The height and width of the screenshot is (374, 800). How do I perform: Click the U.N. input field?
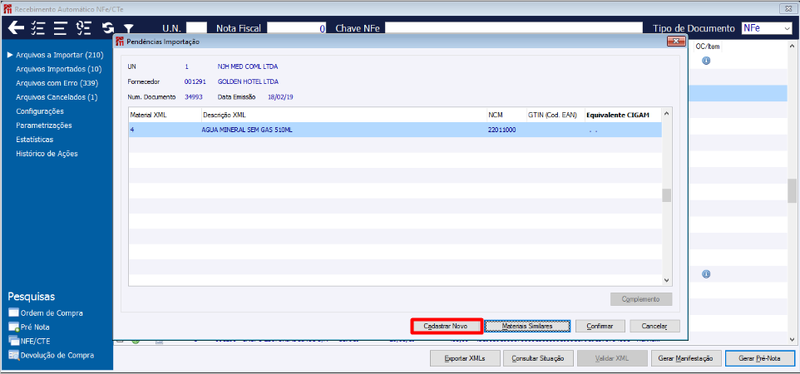[197, 29]
